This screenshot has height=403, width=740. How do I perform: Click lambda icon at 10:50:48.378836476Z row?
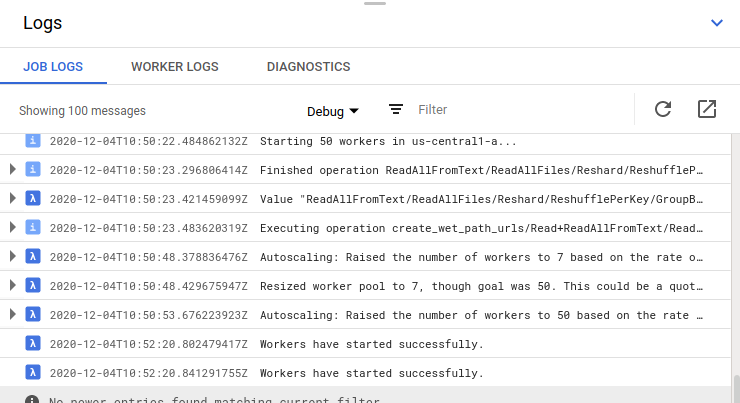tap(33, 256)
